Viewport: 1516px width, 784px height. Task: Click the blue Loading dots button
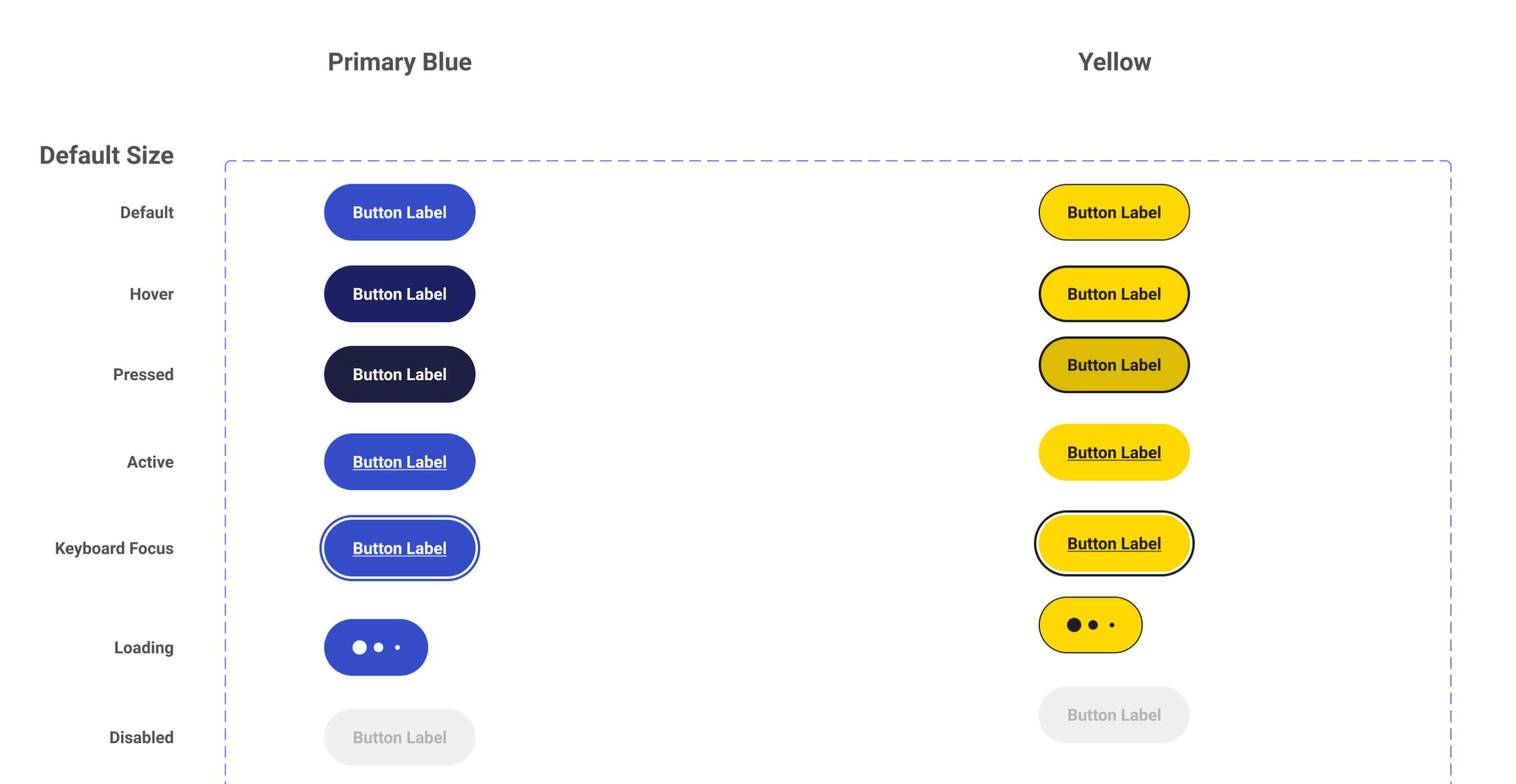click(375, 647)
